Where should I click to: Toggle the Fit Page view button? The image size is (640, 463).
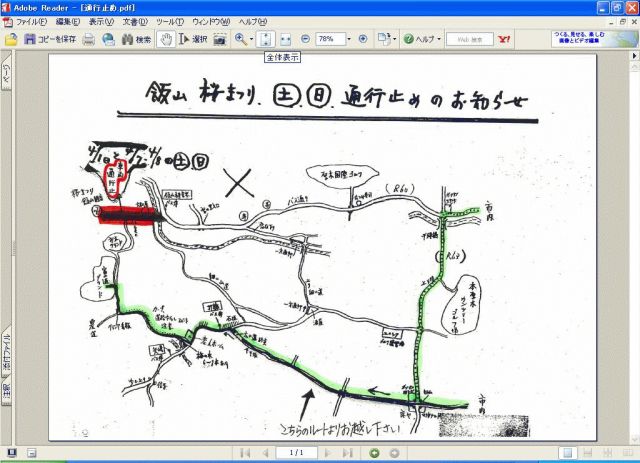[x=265, y=39]
